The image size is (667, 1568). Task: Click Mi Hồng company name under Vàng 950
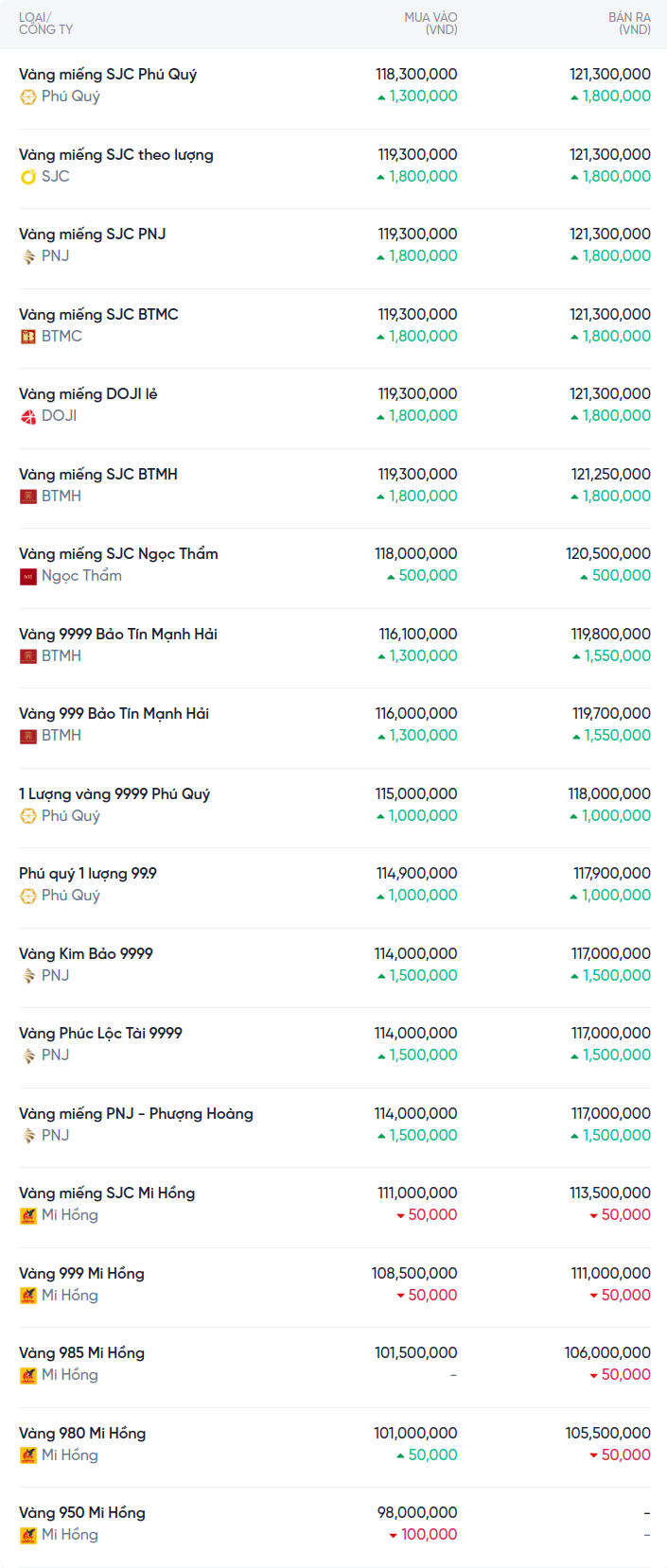pyautogui.click(x=69, y=1535)
